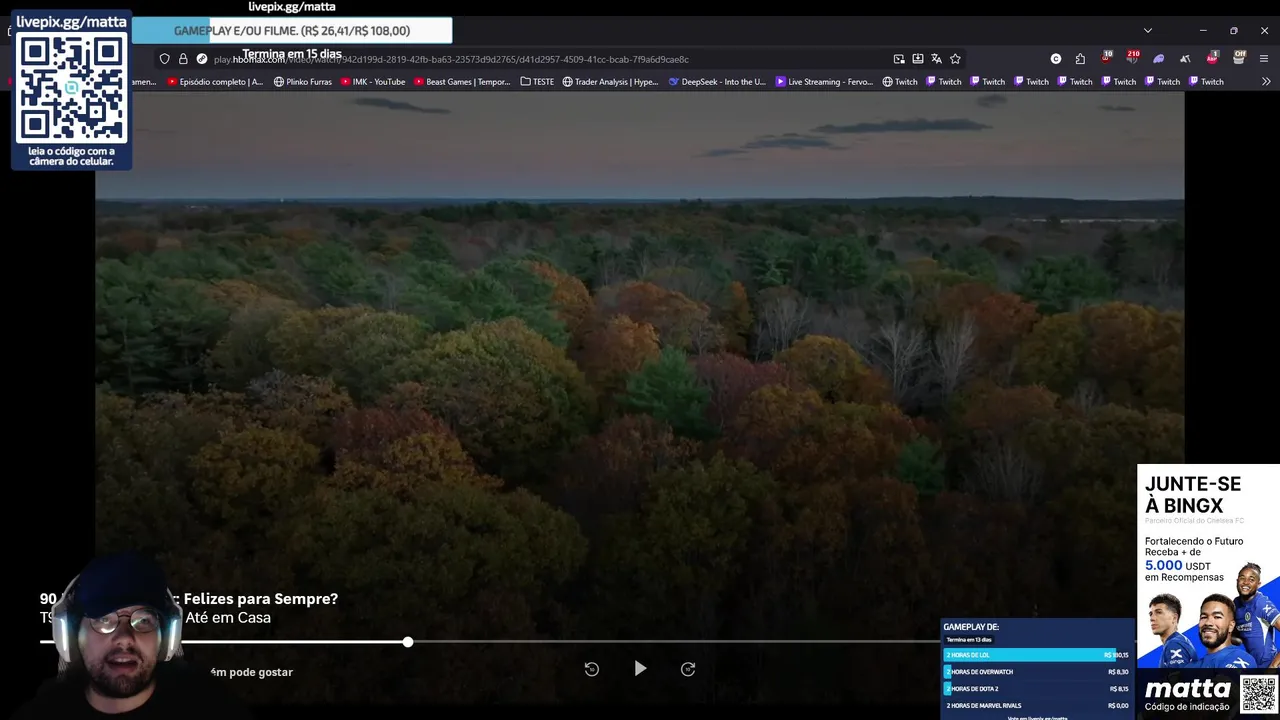Open the translate page icon

click(936, 59)
